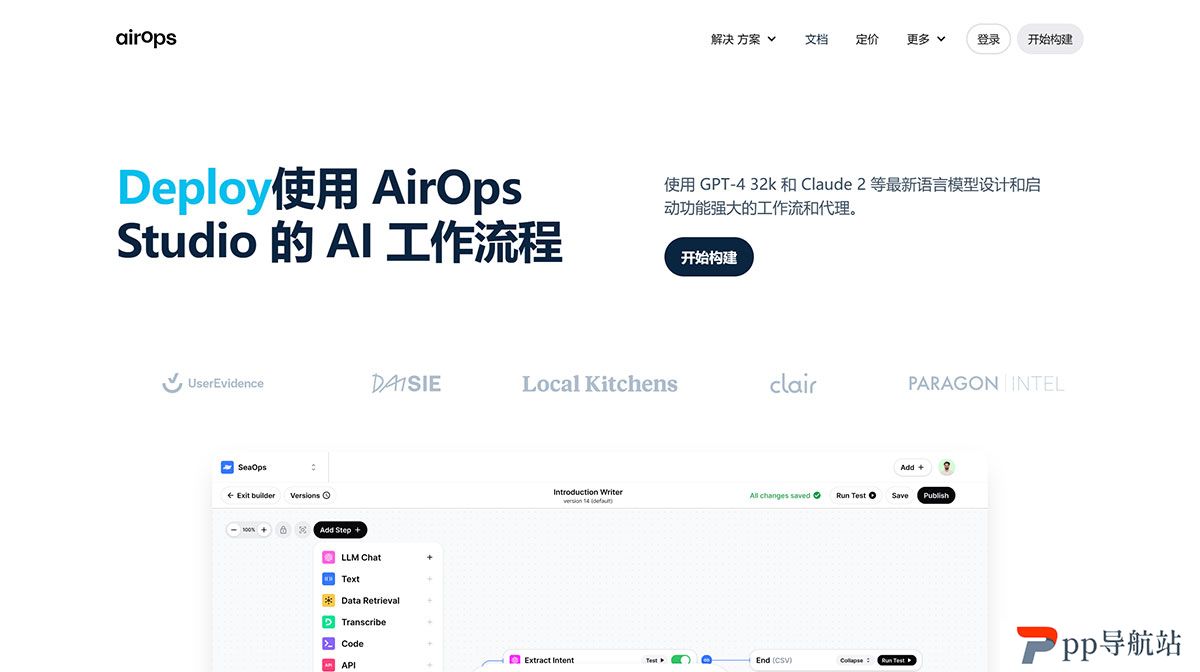Select the LLM Chat step icon
This screenshot has width=1200, height=672.
(328, 557)
